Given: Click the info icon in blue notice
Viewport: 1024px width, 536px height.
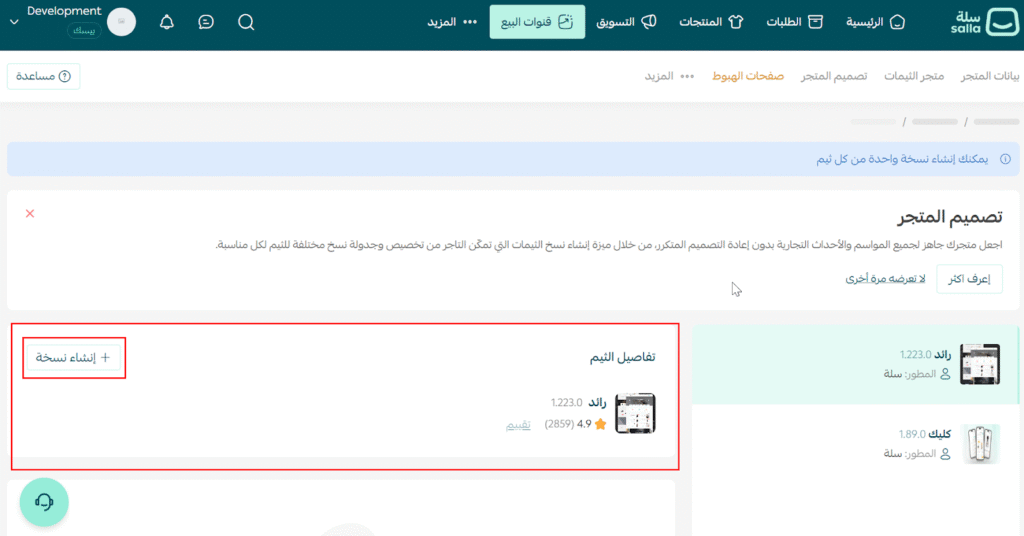Looking at the screenshot, I should (1005, 159).
